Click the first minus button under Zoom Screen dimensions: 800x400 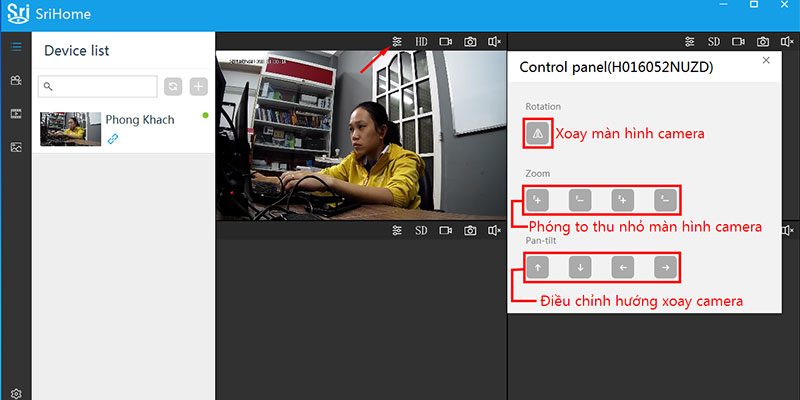pos(580,200)
